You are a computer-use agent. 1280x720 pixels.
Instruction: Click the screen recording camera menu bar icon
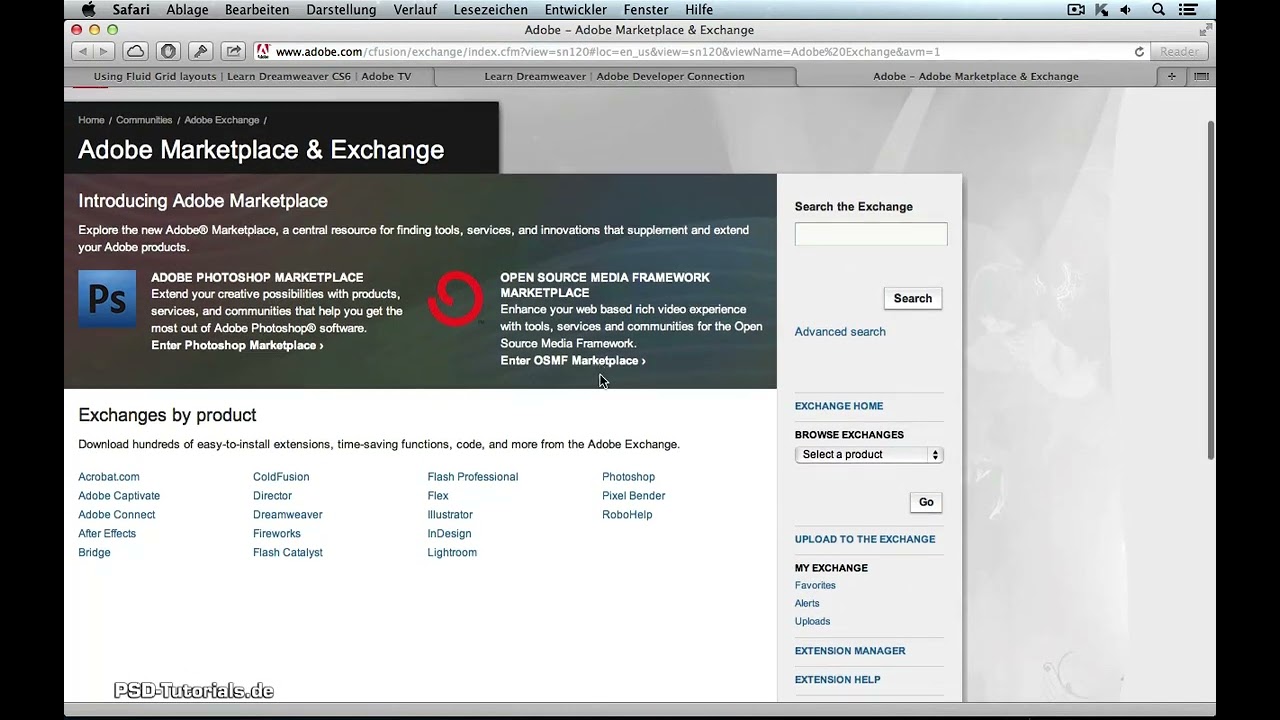point(1076,10)
